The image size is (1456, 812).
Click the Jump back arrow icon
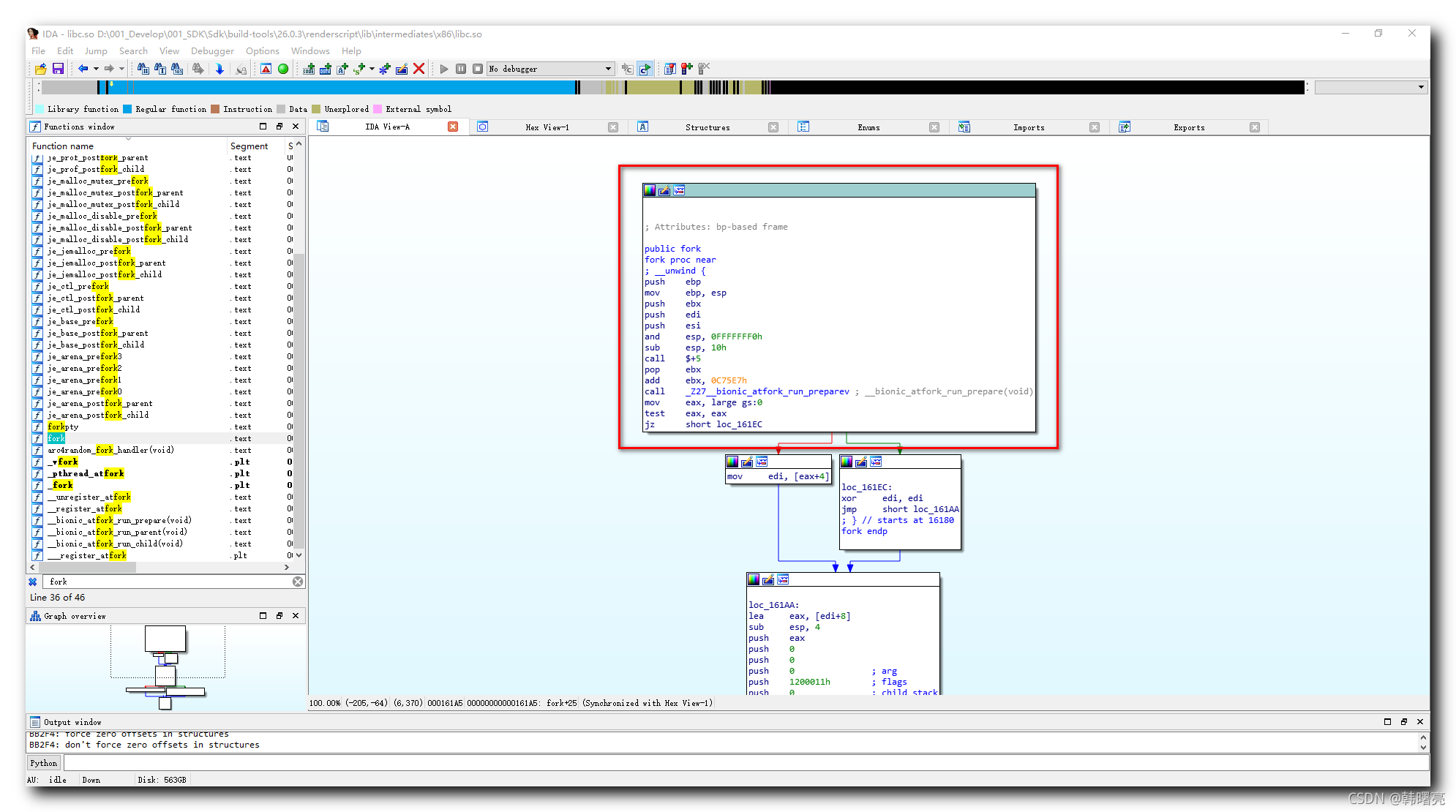(83, 69)
